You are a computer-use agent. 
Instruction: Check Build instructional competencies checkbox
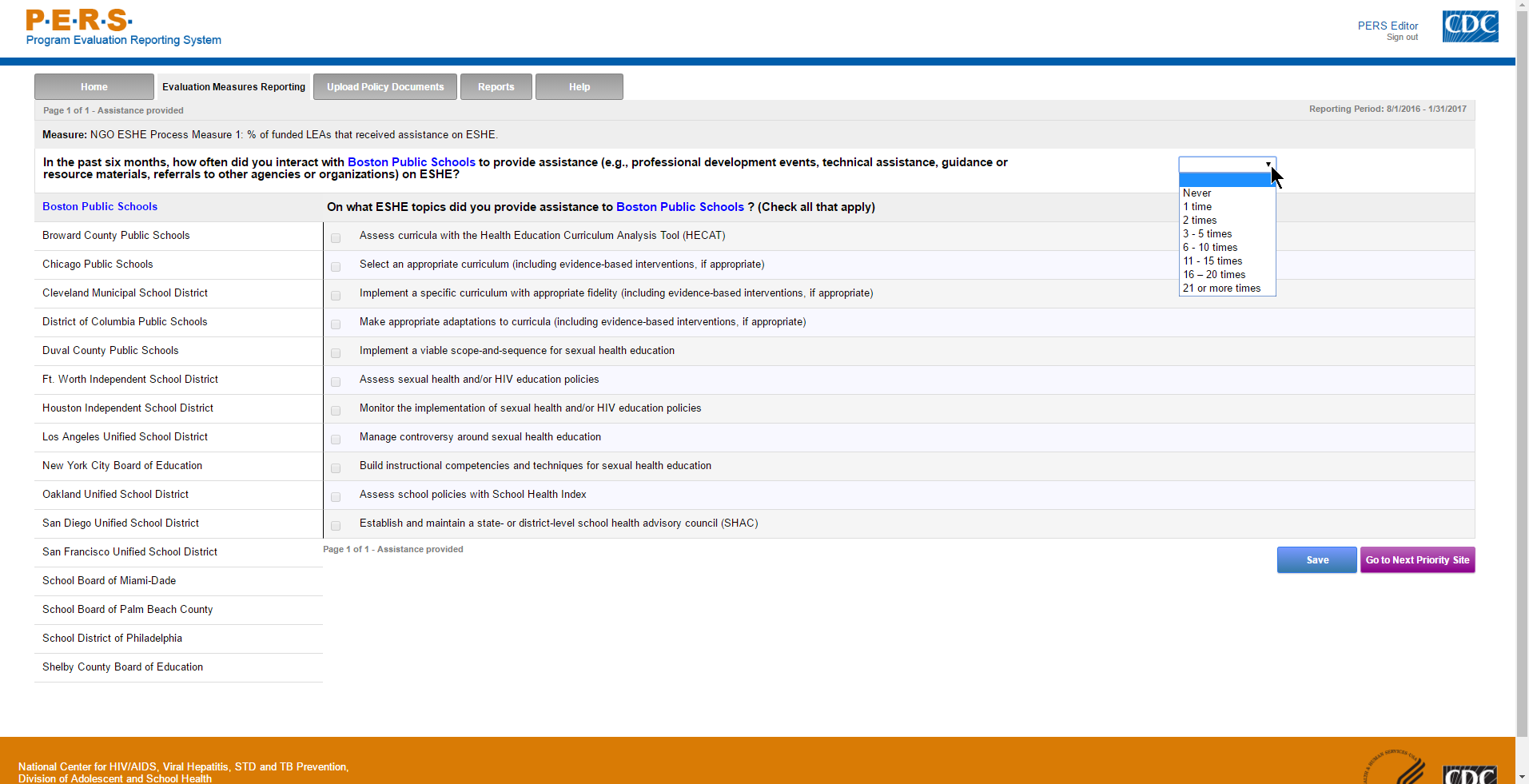tap(336, 468)
